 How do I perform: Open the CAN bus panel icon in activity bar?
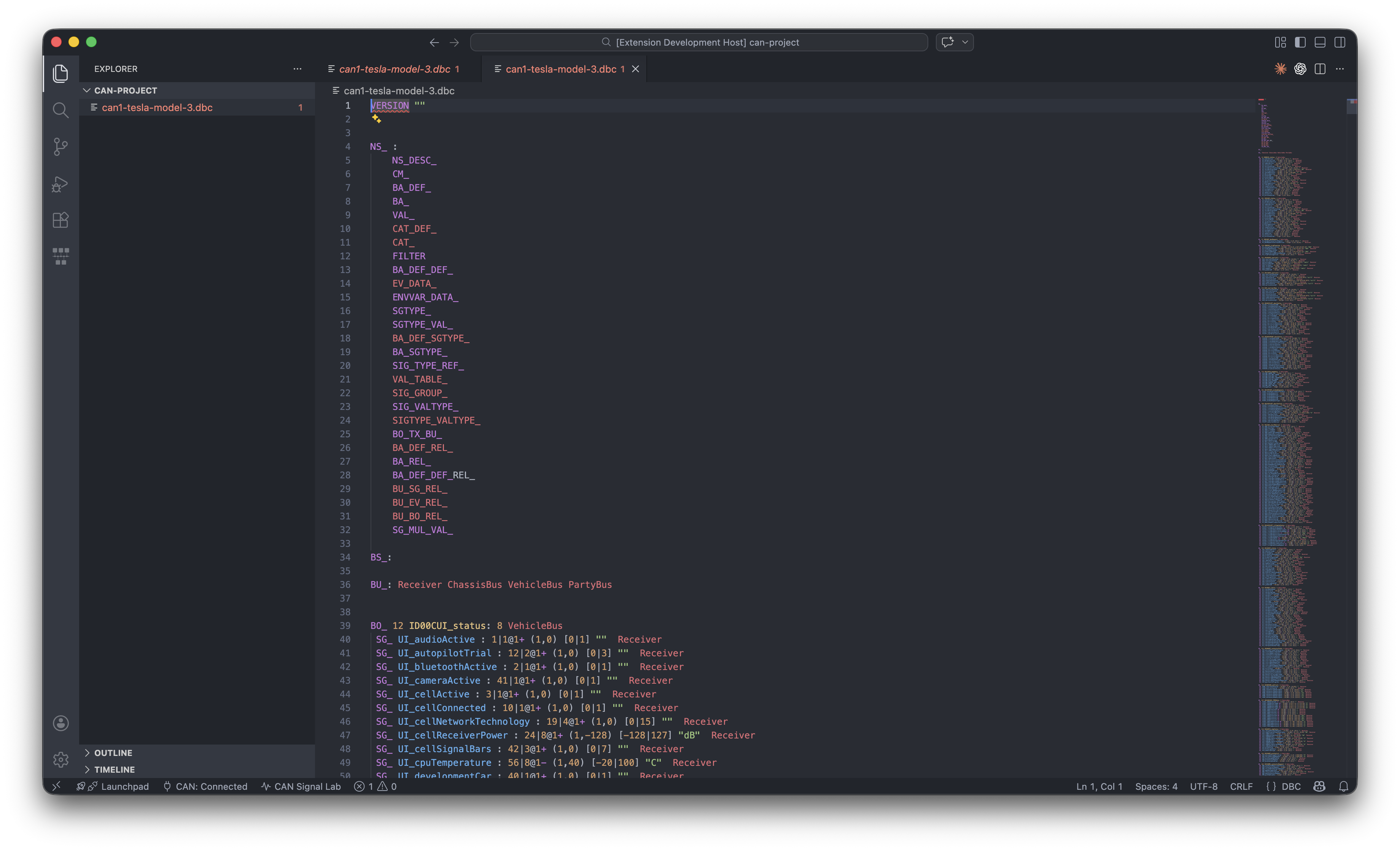coord(60,256)
